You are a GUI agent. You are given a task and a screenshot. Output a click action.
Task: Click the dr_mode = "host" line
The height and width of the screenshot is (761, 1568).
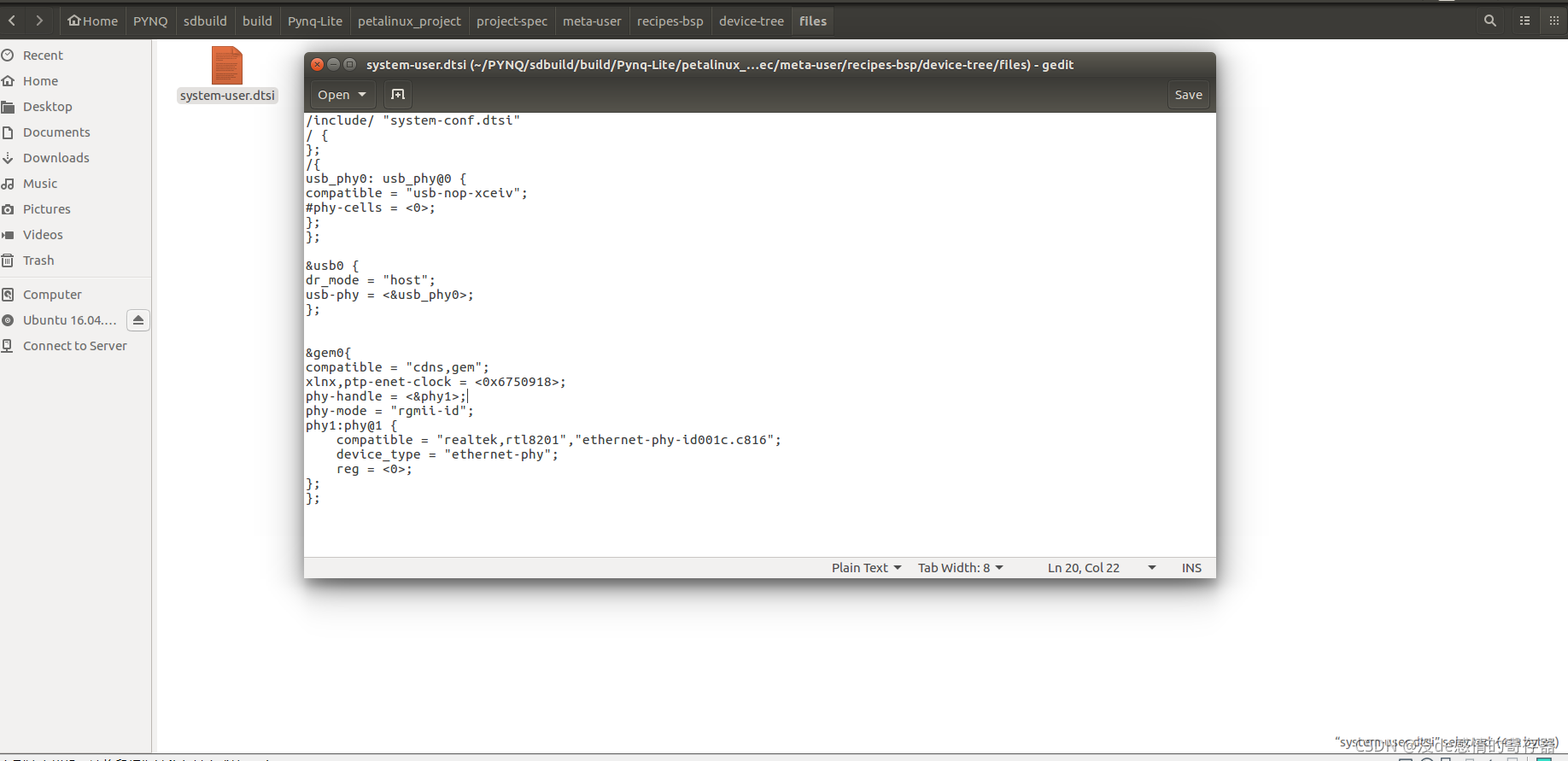371,280
